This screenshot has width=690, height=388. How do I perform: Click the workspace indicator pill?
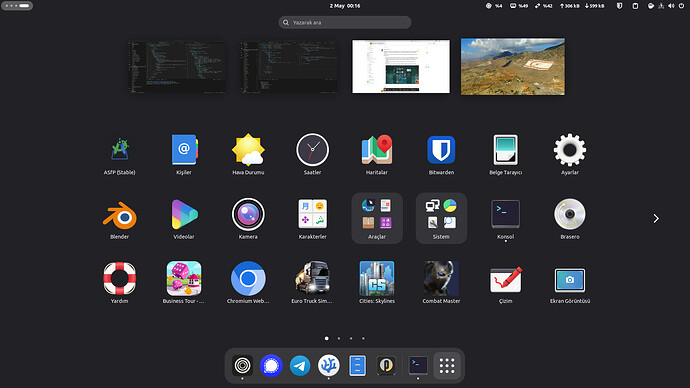(17, 6)
